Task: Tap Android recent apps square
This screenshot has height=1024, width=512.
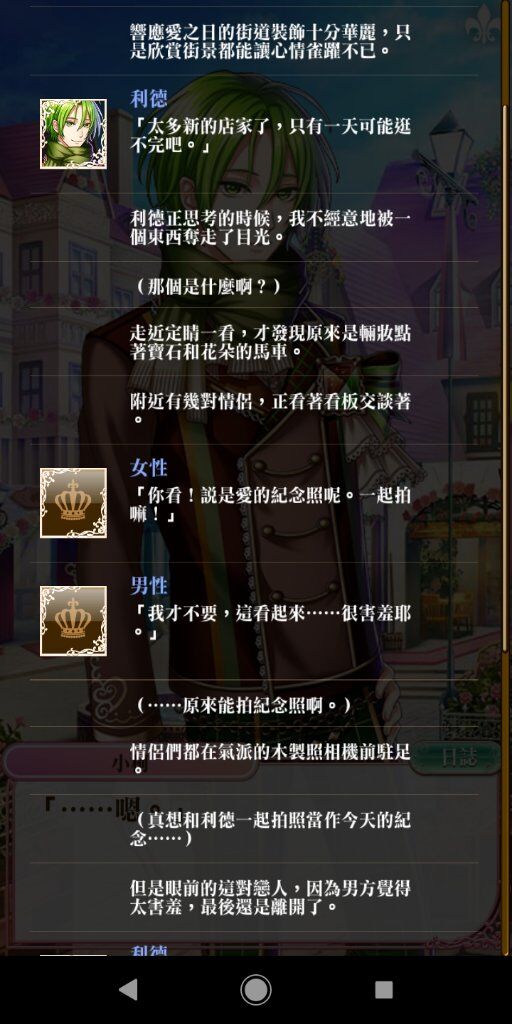Action: tap(383, 989)
